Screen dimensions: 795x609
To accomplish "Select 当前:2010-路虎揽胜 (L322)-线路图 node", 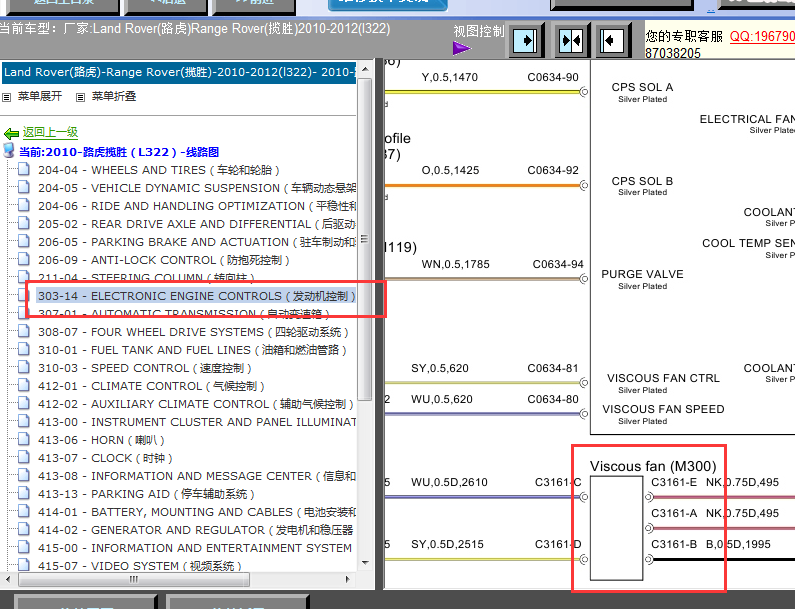I will pos(119,152).
